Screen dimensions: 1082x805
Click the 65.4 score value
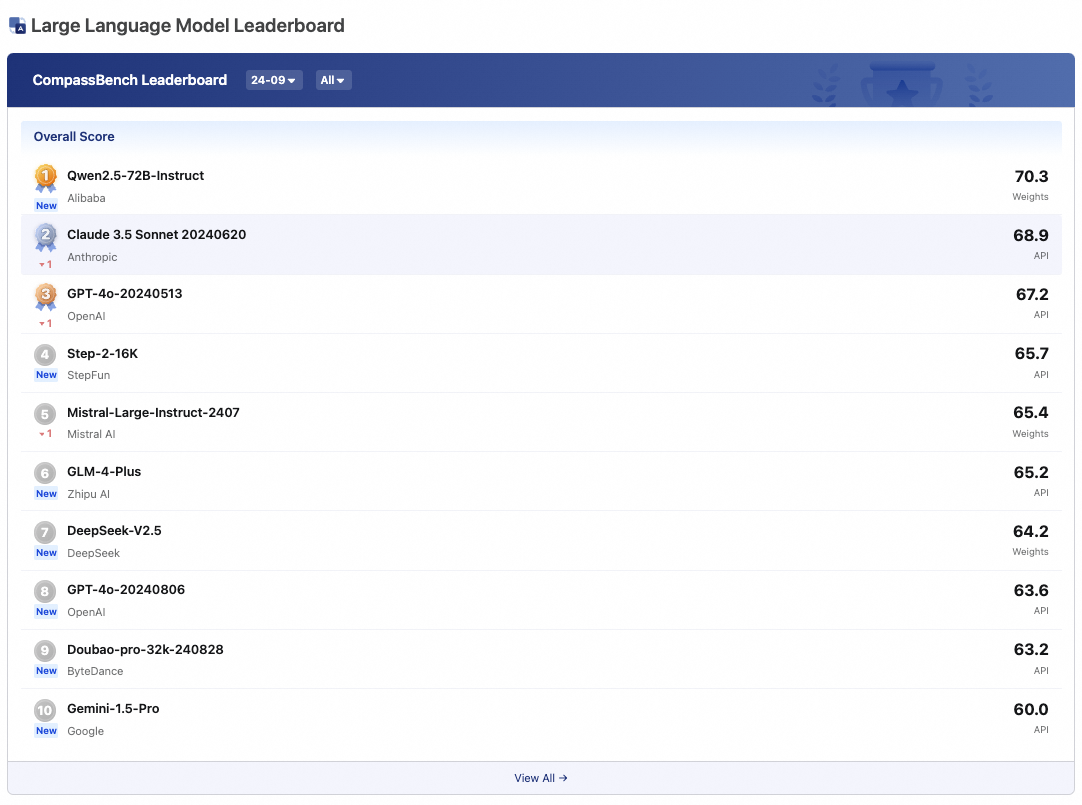(x=1031, y=413)
